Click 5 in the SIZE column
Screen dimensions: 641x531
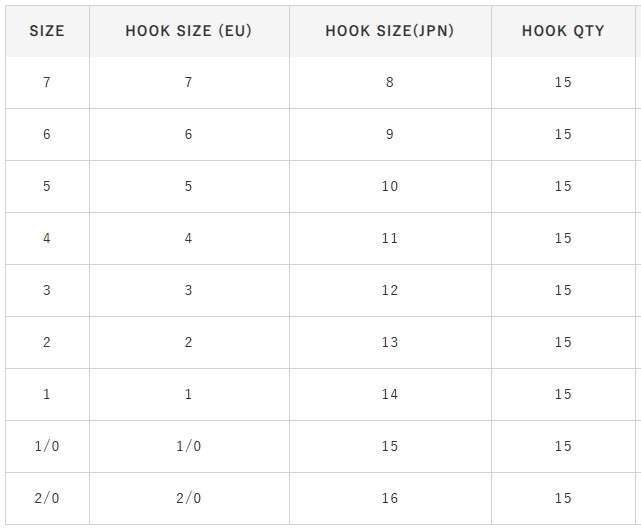click(x=47, y=186)
